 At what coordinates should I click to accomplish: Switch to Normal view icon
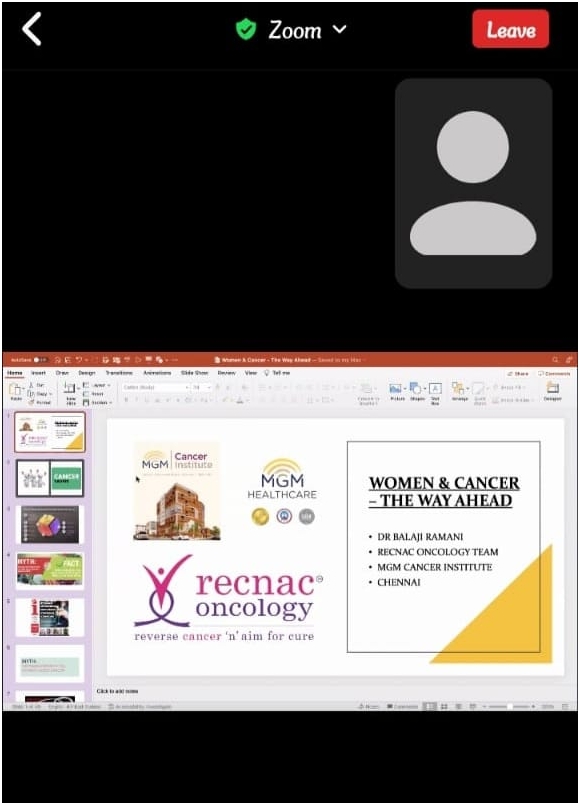point(430,707)
